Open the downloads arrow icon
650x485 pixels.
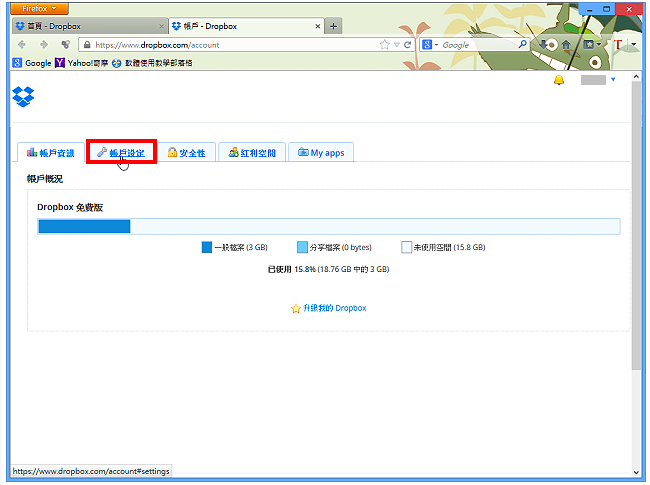pos(543,44)
